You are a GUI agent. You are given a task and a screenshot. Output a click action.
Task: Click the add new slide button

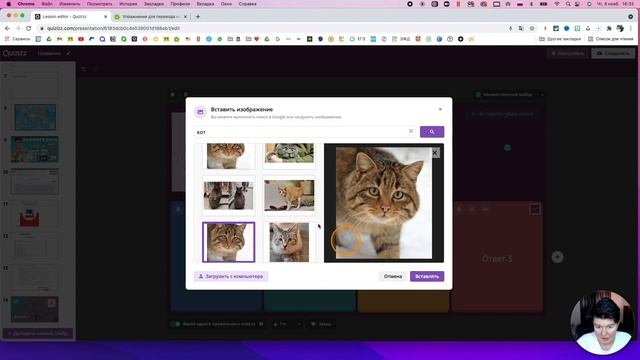coord(38,333)
